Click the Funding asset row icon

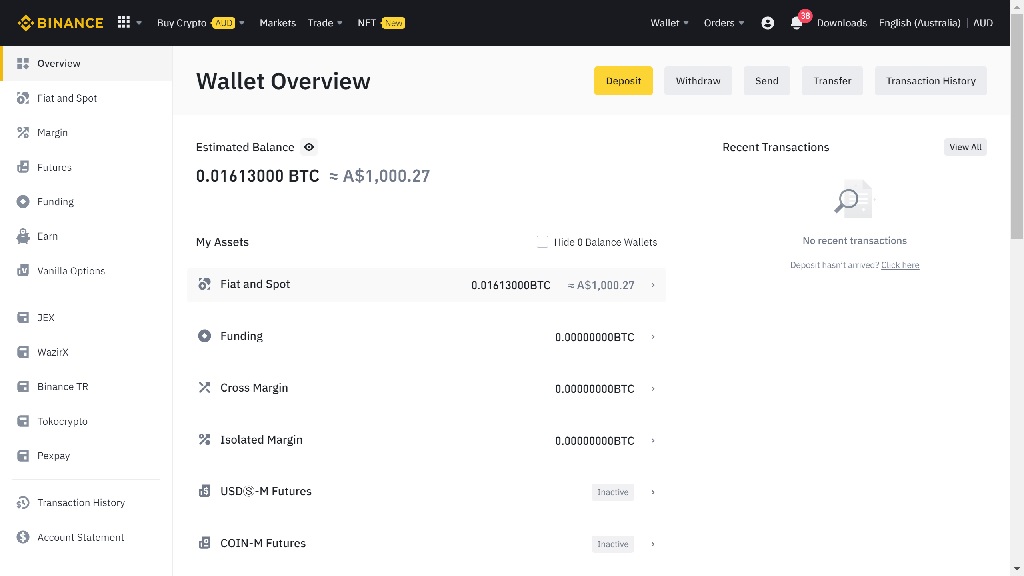point(204,336)
